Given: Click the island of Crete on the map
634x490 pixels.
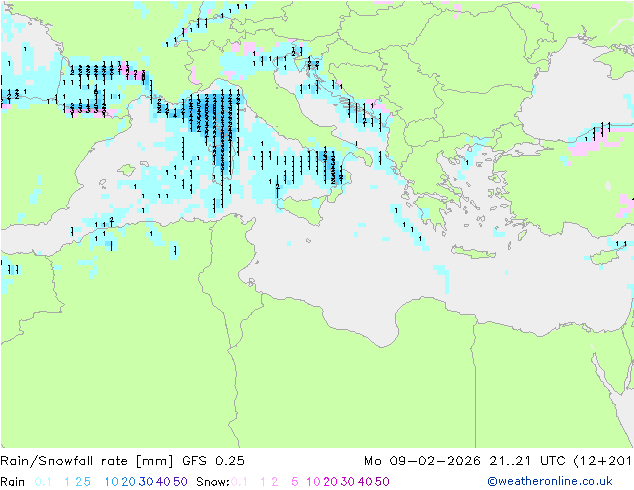Looking at the screenshot, I should tap(473, 252).
